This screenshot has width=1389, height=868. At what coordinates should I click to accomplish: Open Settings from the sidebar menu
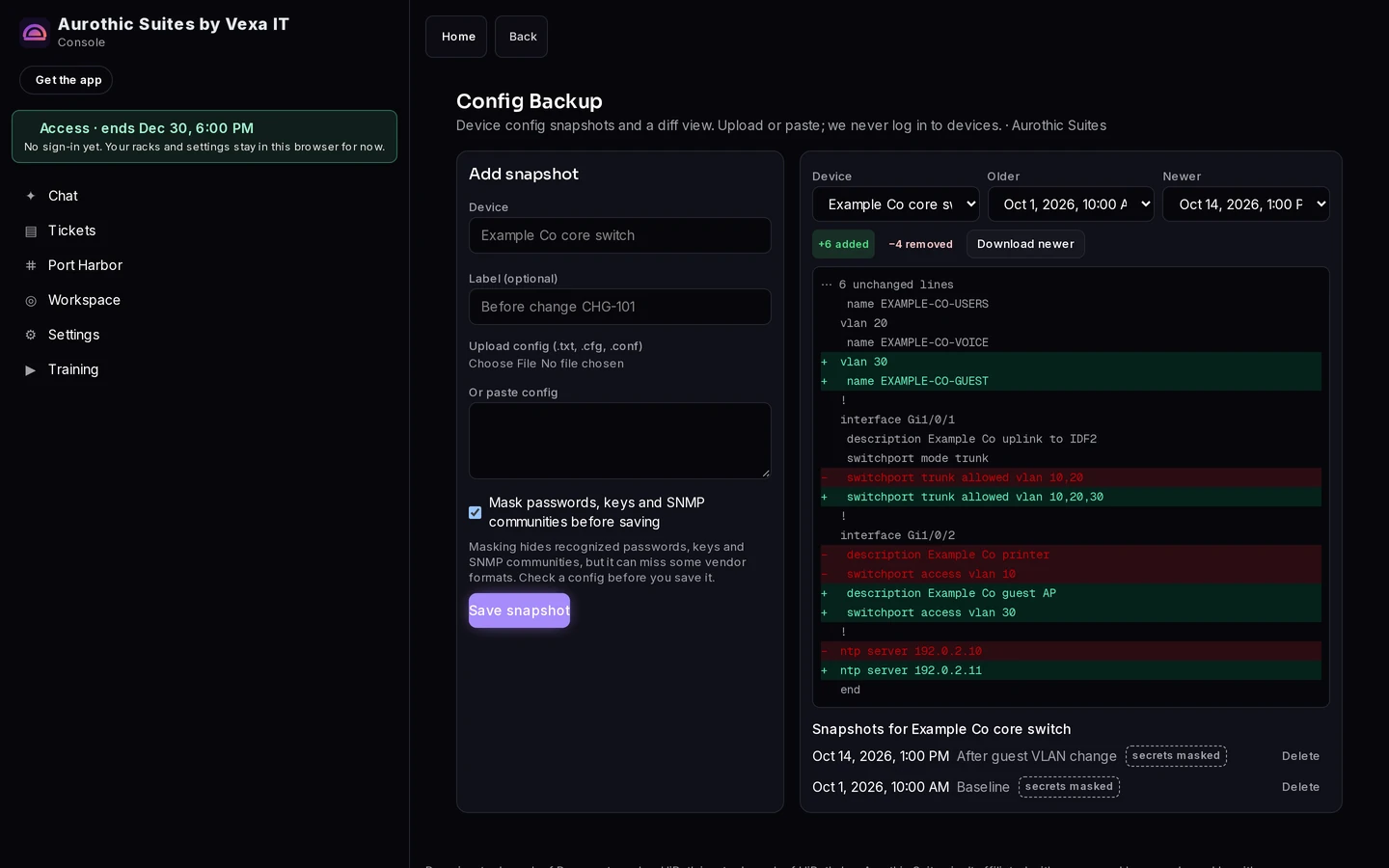point(204,335)
